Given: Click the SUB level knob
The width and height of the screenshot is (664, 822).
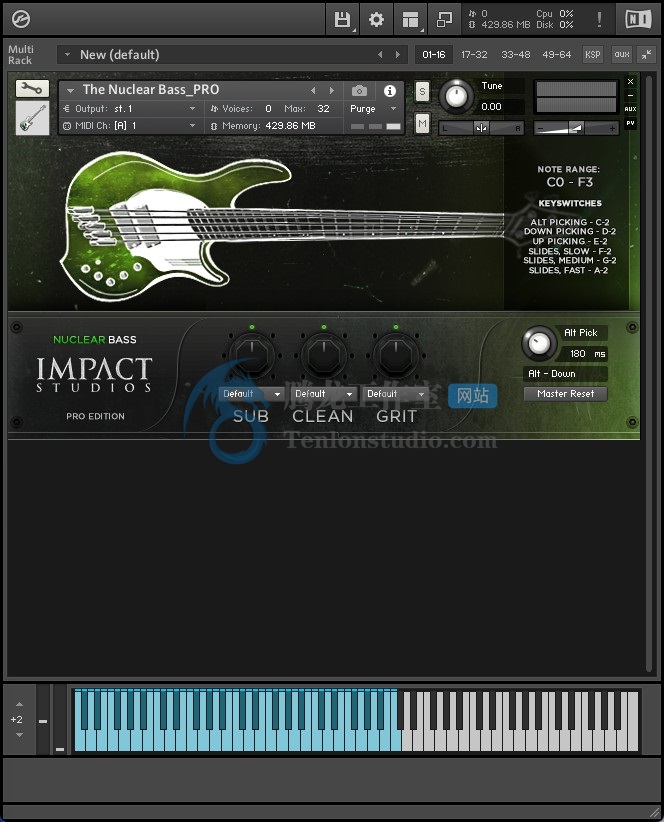Looking at the screenshot, I should (252, 355).
